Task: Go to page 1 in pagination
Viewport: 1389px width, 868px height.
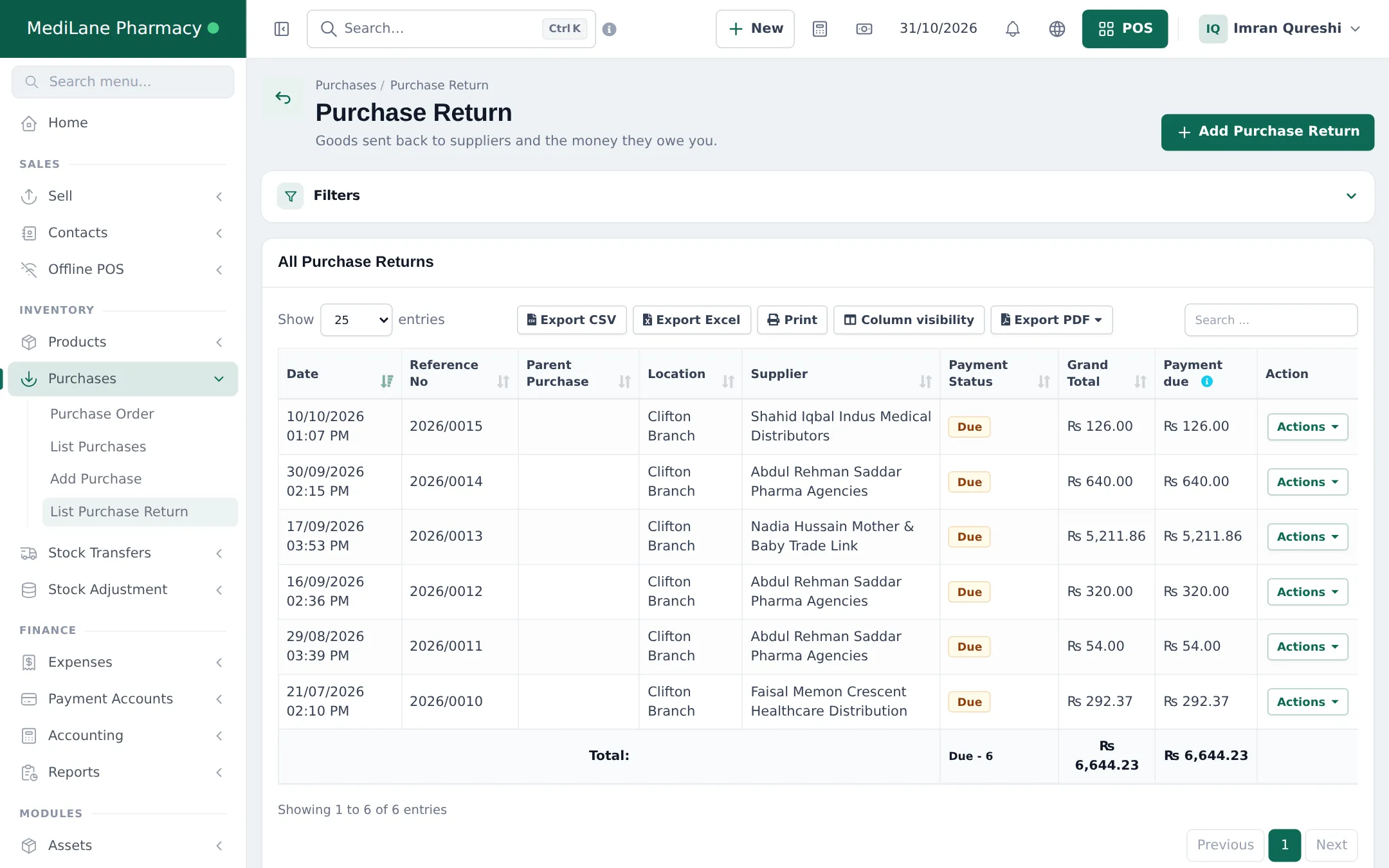Action: [1284, 845]
